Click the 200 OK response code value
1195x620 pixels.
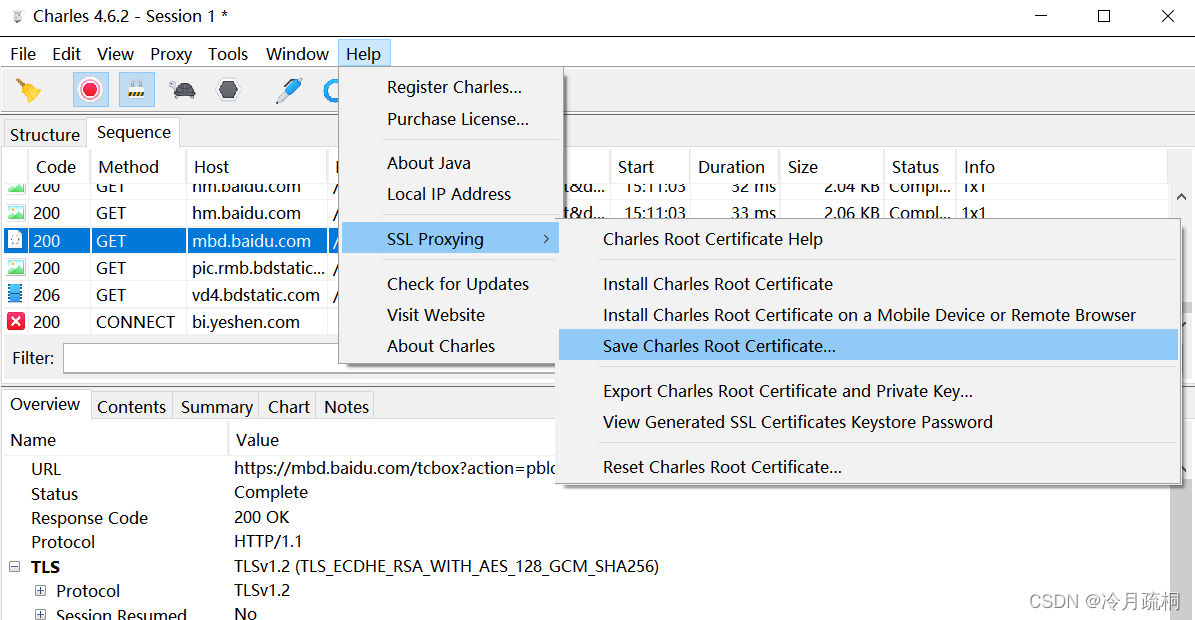point(261,517)
